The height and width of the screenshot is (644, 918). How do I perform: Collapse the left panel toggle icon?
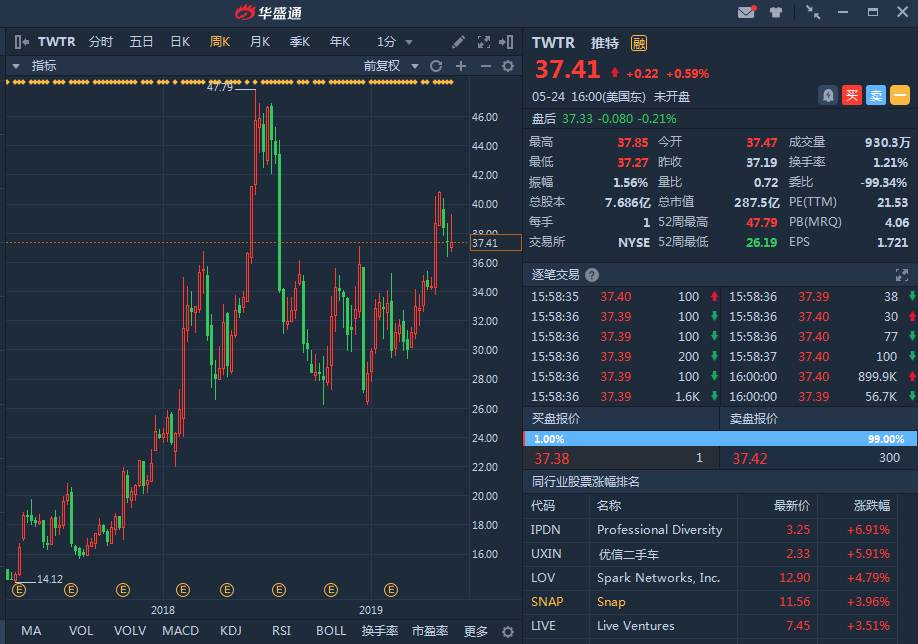tap(22, 42)
